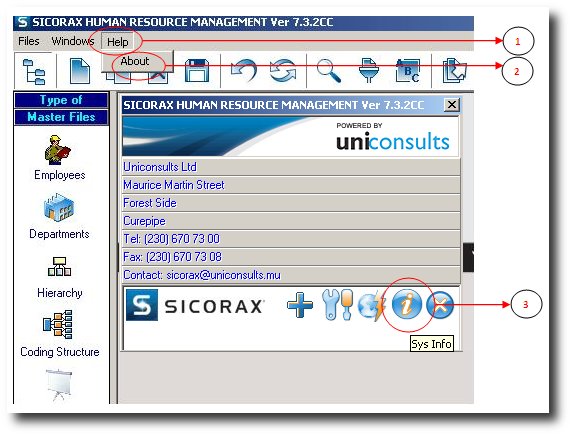Choose About from the Help dropdown
The image size is (572, 436).
[x=135, y=61]
